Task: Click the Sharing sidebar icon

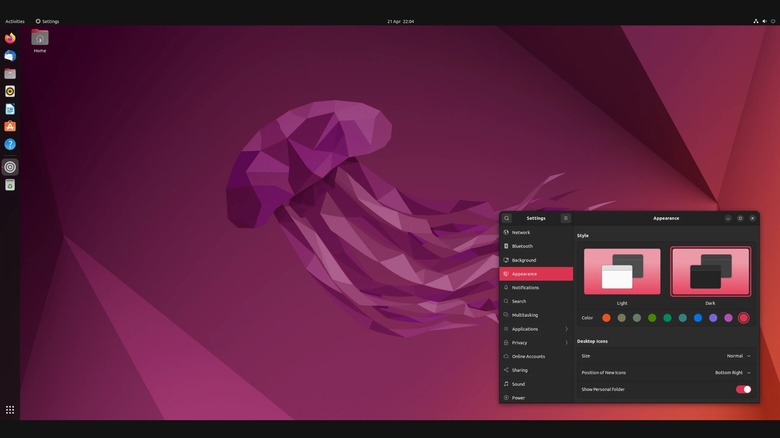Action: (x=506, y=370)
